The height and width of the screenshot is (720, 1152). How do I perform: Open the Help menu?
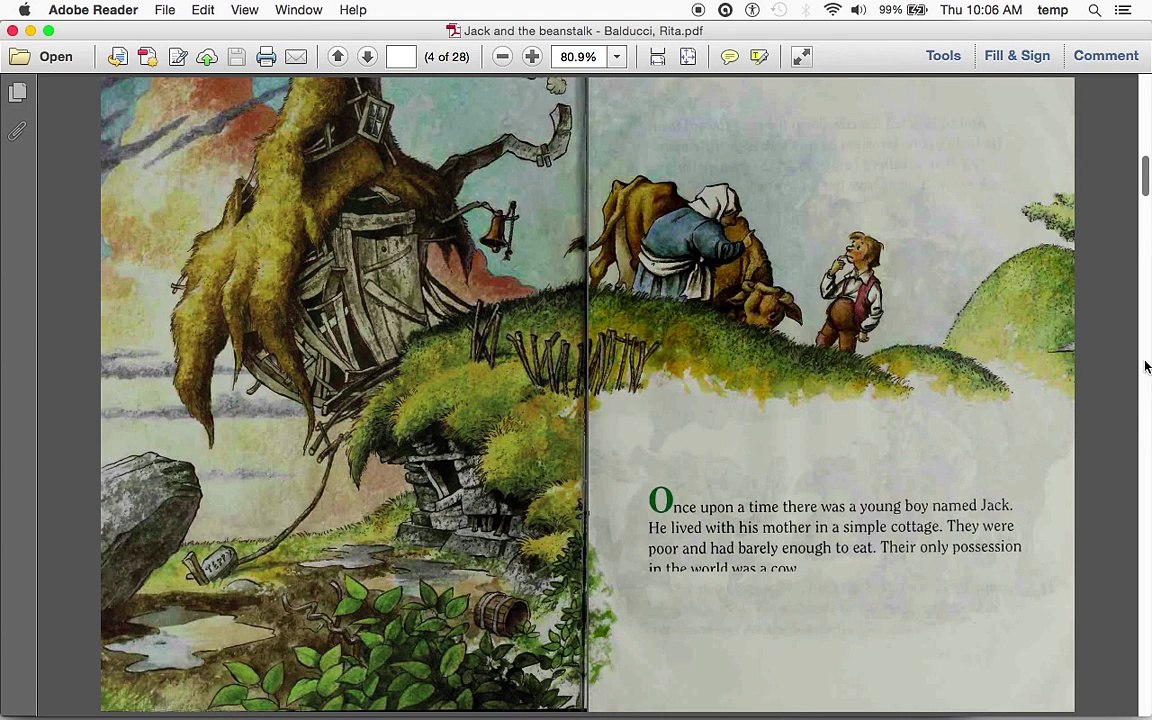(353, 10)
